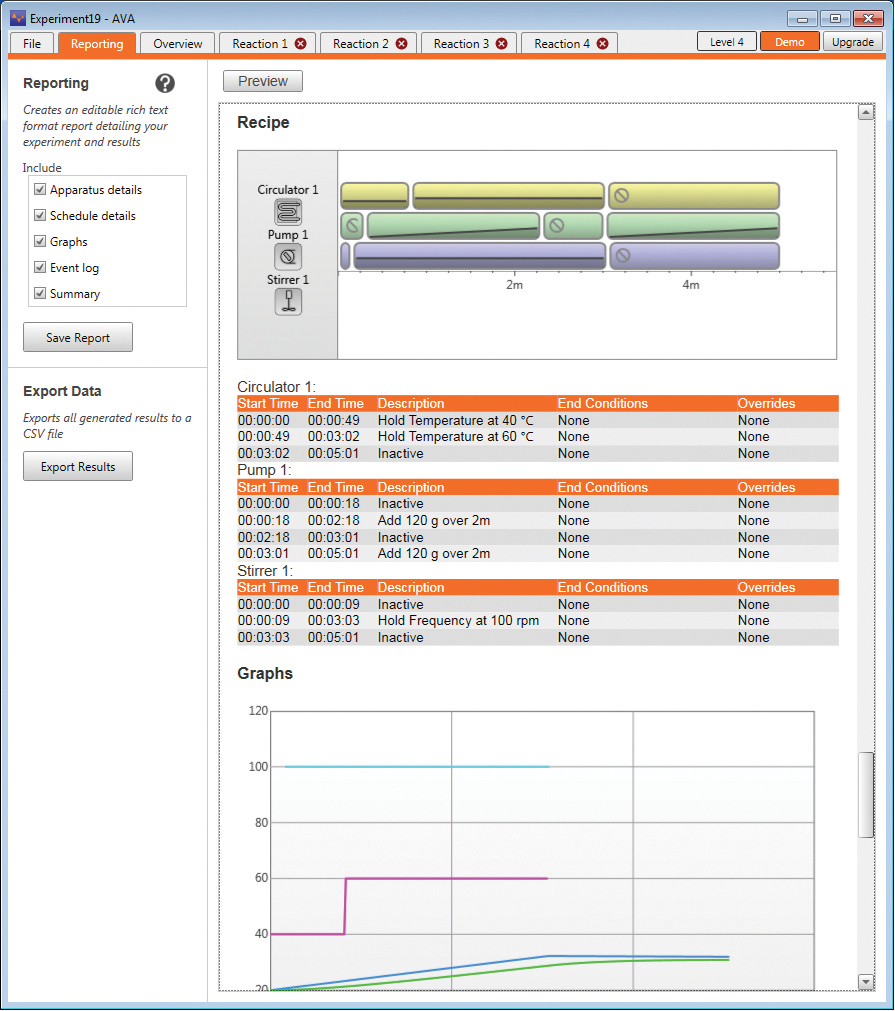895x1011 pixels.
Task: Click the Upgrade button
Action: click(852, 42)
